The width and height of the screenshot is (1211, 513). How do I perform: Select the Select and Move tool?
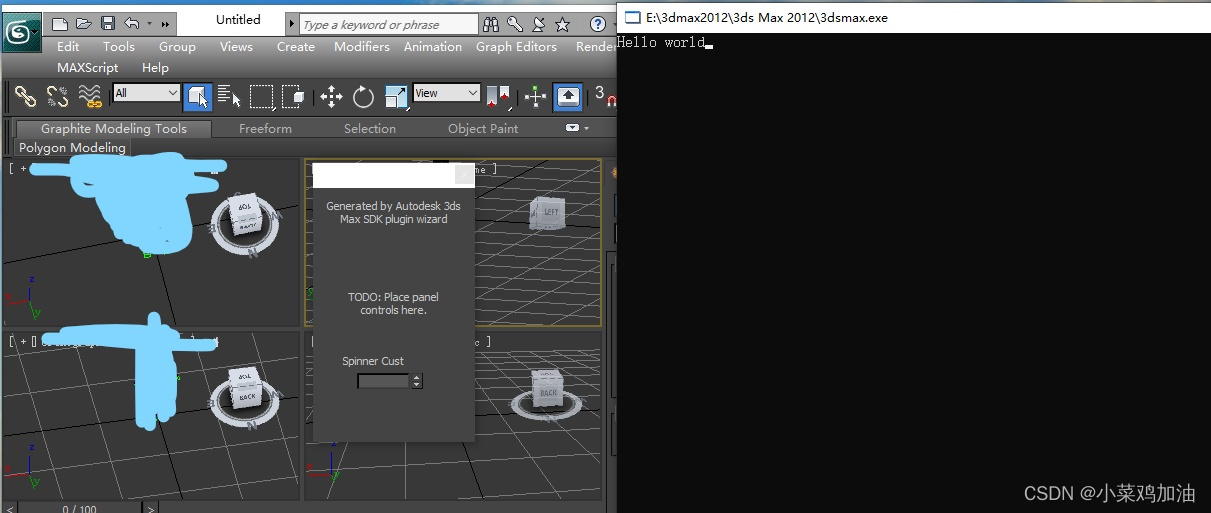click(x=331, y=96)
